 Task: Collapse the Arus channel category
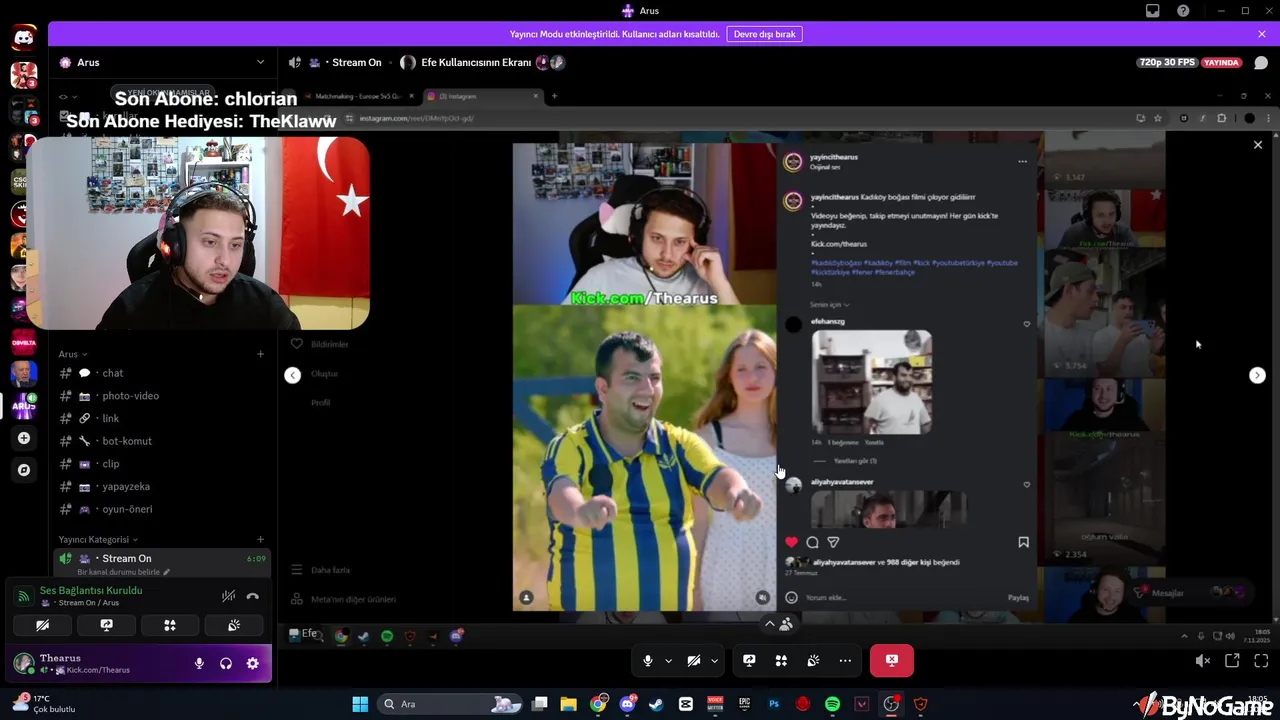[x=72, y=354]
